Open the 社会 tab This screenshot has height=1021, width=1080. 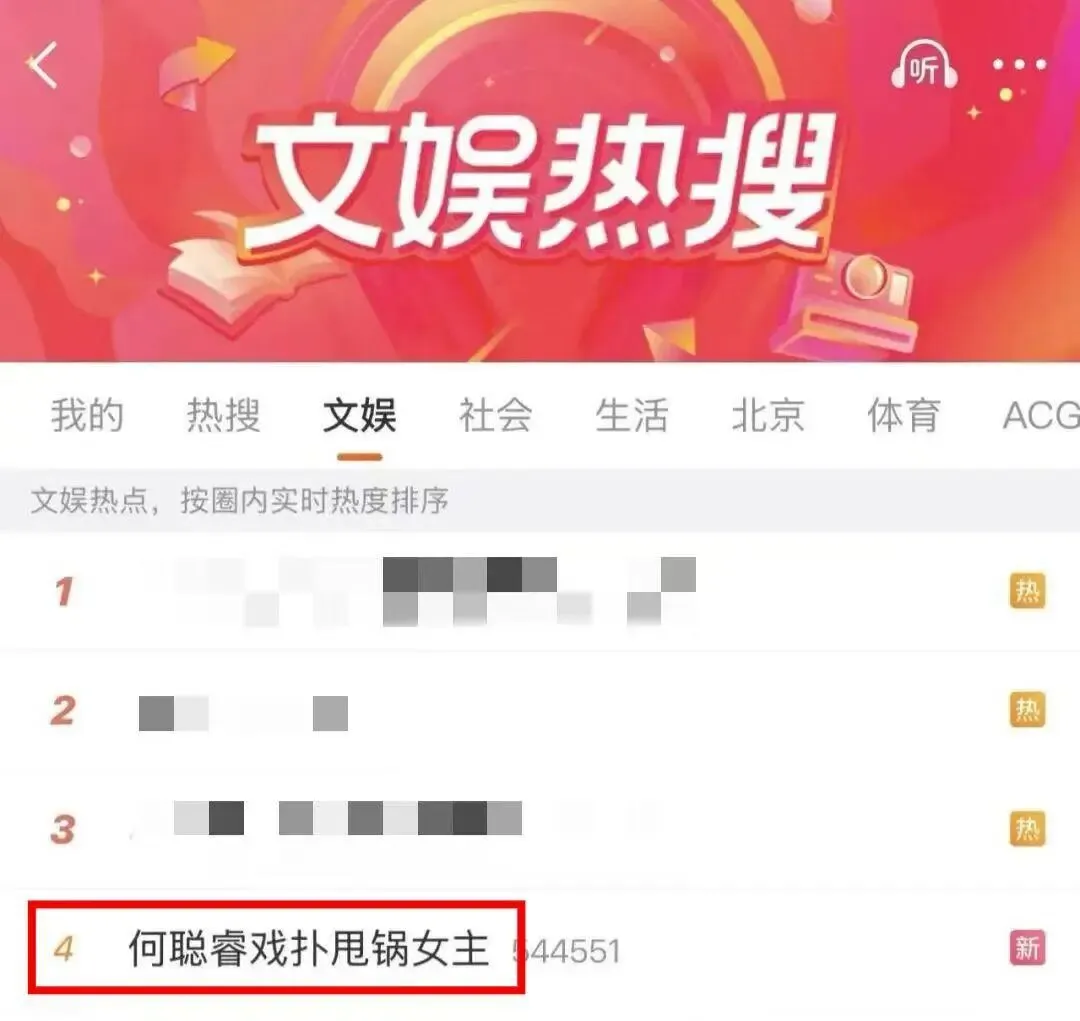tap(496, 415)
